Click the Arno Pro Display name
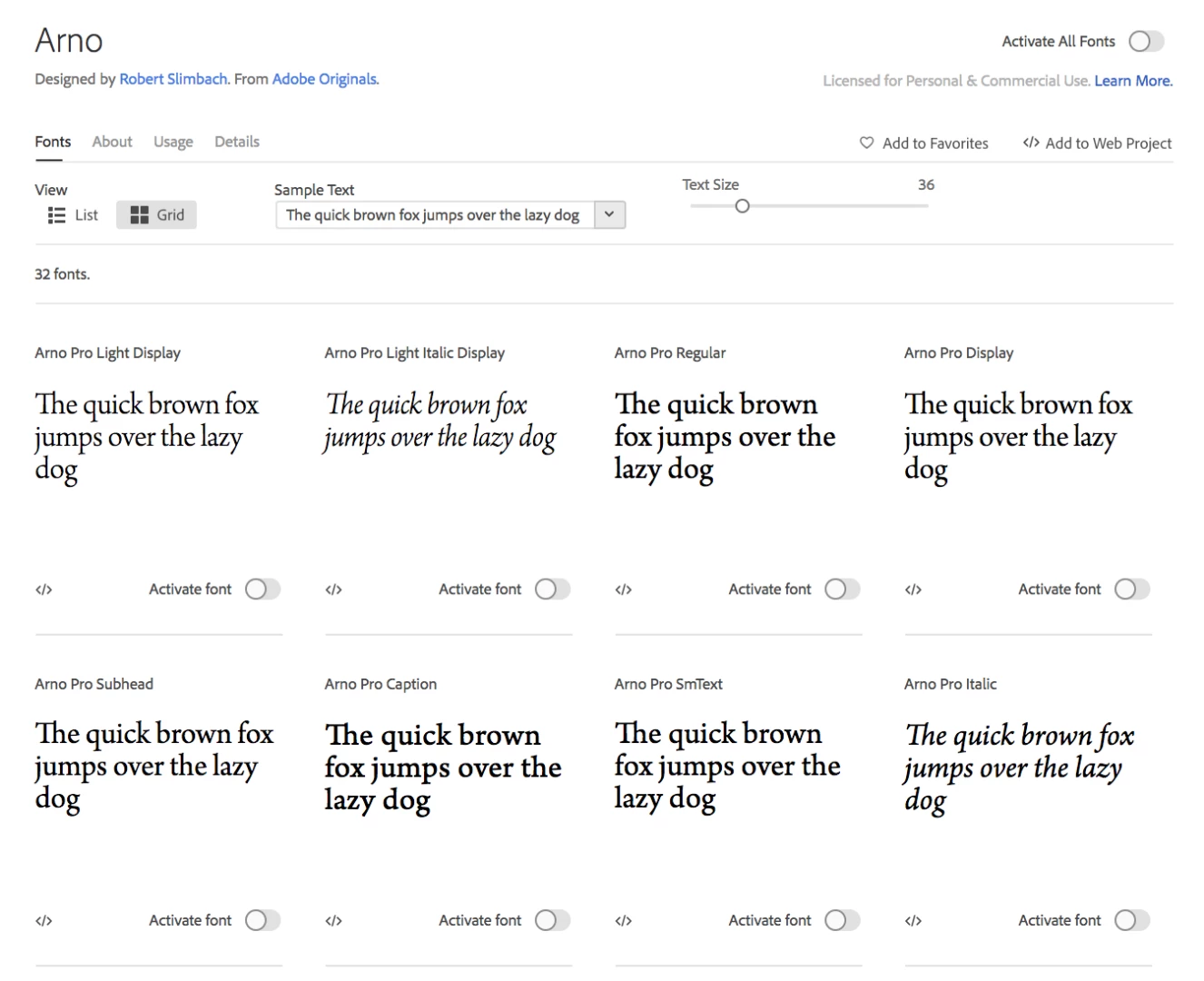The width and height of the screenshot is (1204, 981). point(958,353)
